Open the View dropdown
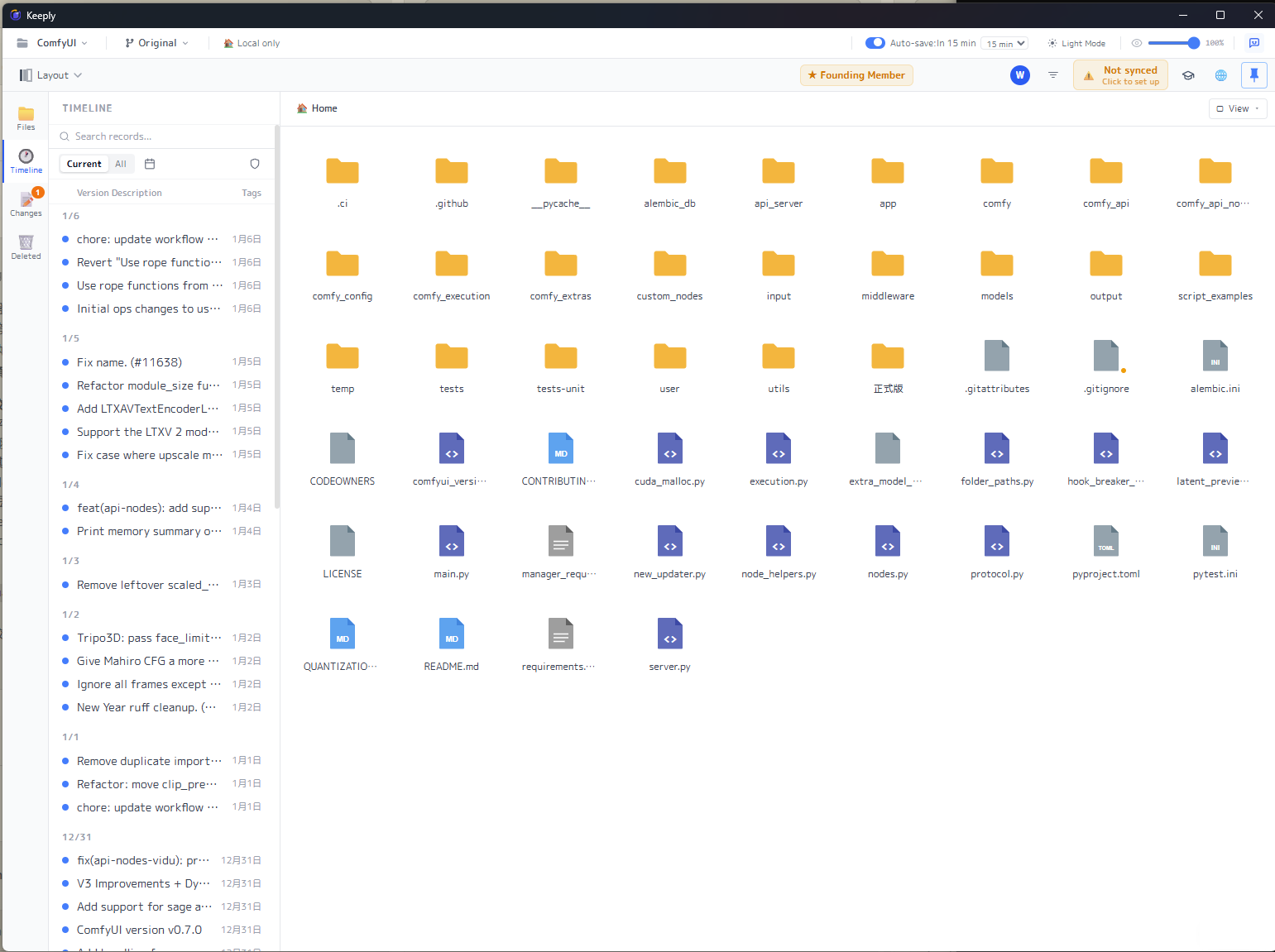The image size is (1275, 952). coord(1238,108)
